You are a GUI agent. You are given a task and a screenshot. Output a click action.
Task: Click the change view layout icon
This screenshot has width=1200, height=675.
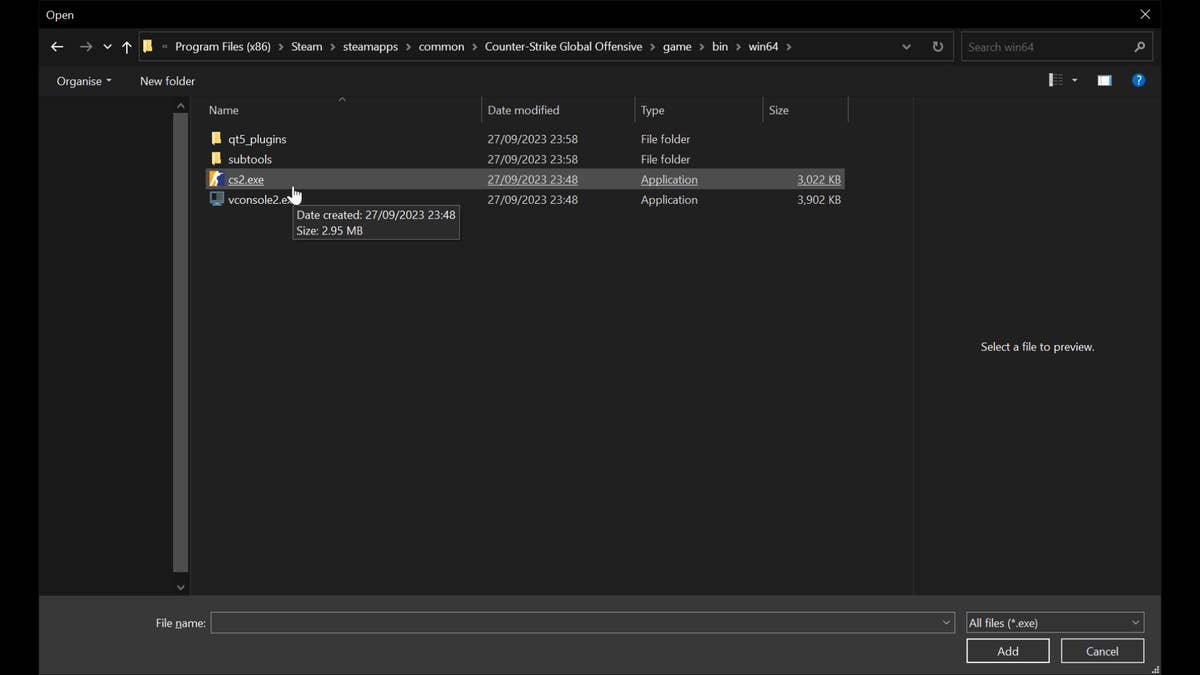click(x=1055, y=81)
